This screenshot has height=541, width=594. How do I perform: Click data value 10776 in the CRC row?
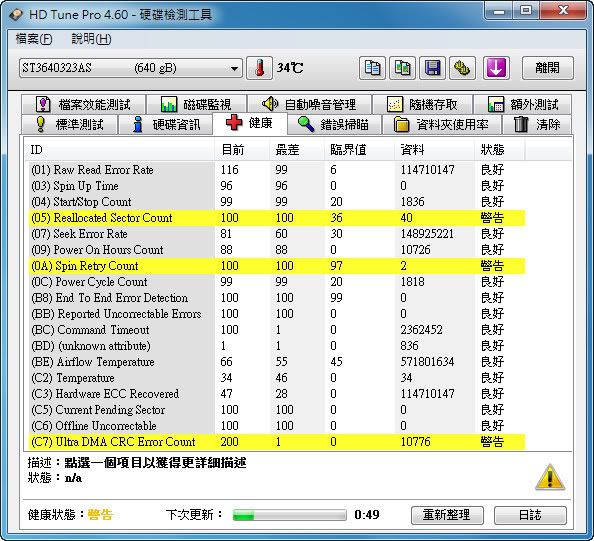coord(416,442)
